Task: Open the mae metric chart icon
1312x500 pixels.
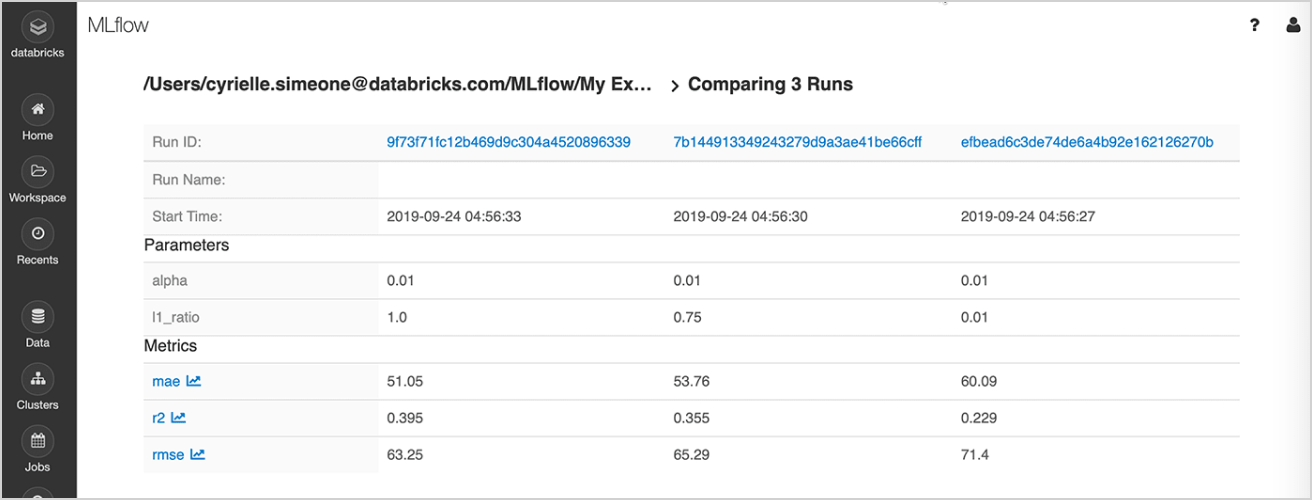Action: 194,381
